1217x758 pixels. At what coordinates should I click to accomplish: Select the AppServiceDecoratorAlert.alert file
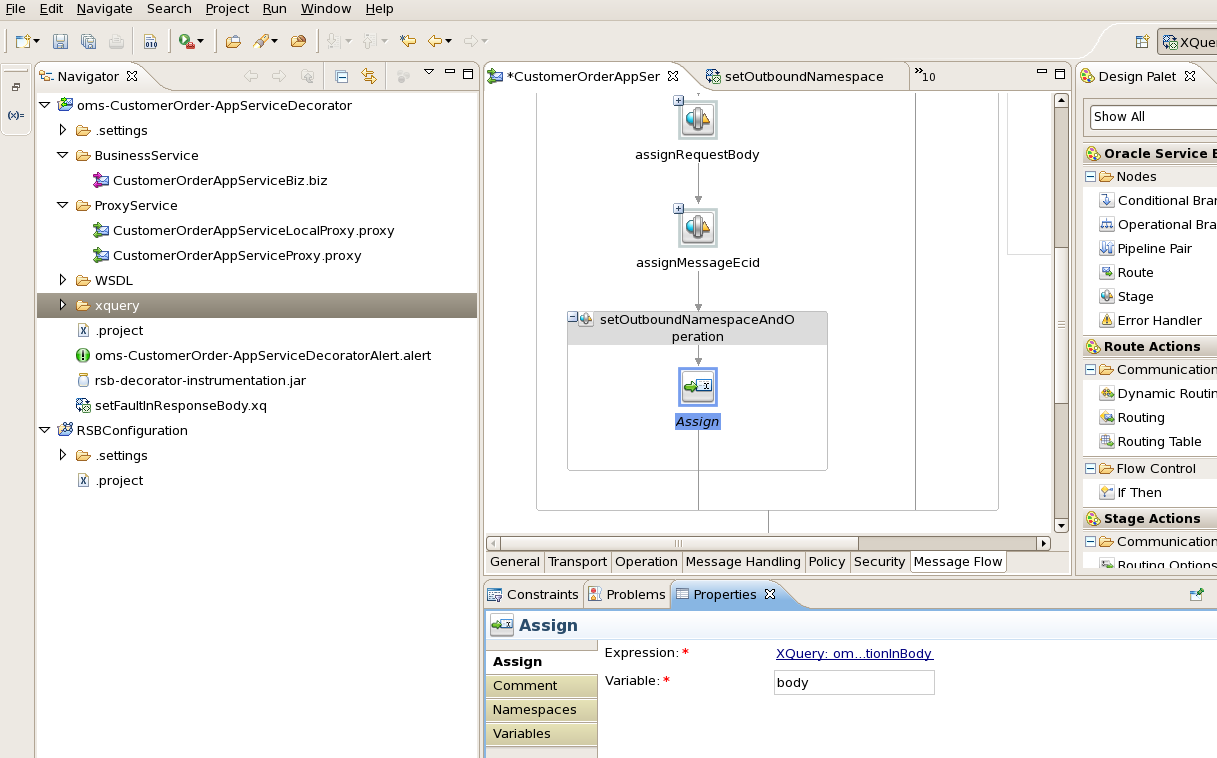coord(263,355)
